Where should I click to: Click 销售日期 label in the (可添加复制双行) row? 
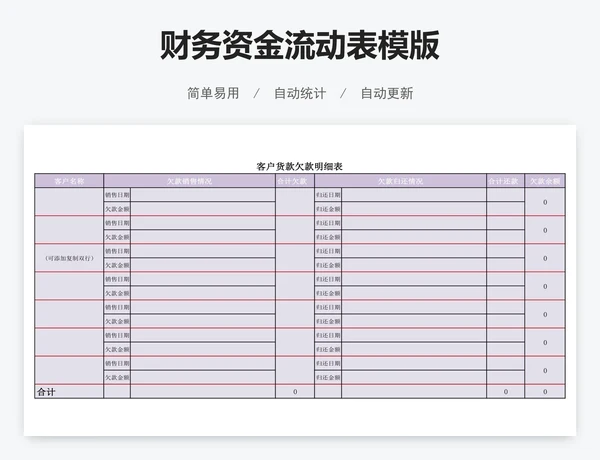pyautogui.click(x=117, y=251)
